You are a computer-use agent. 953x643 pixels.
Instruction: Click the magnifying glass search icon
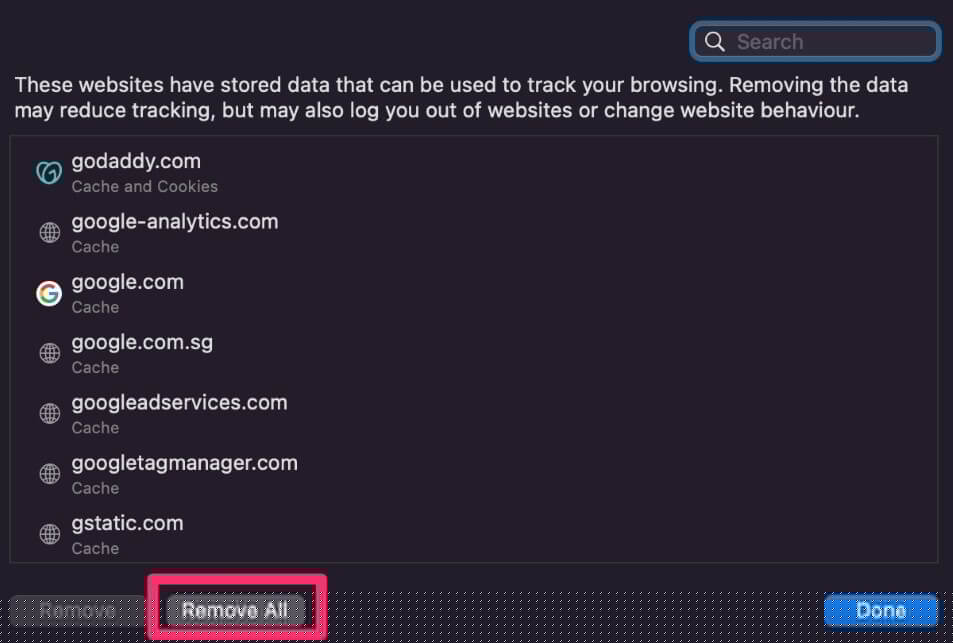pyautogui.click(x=714, y=42)
